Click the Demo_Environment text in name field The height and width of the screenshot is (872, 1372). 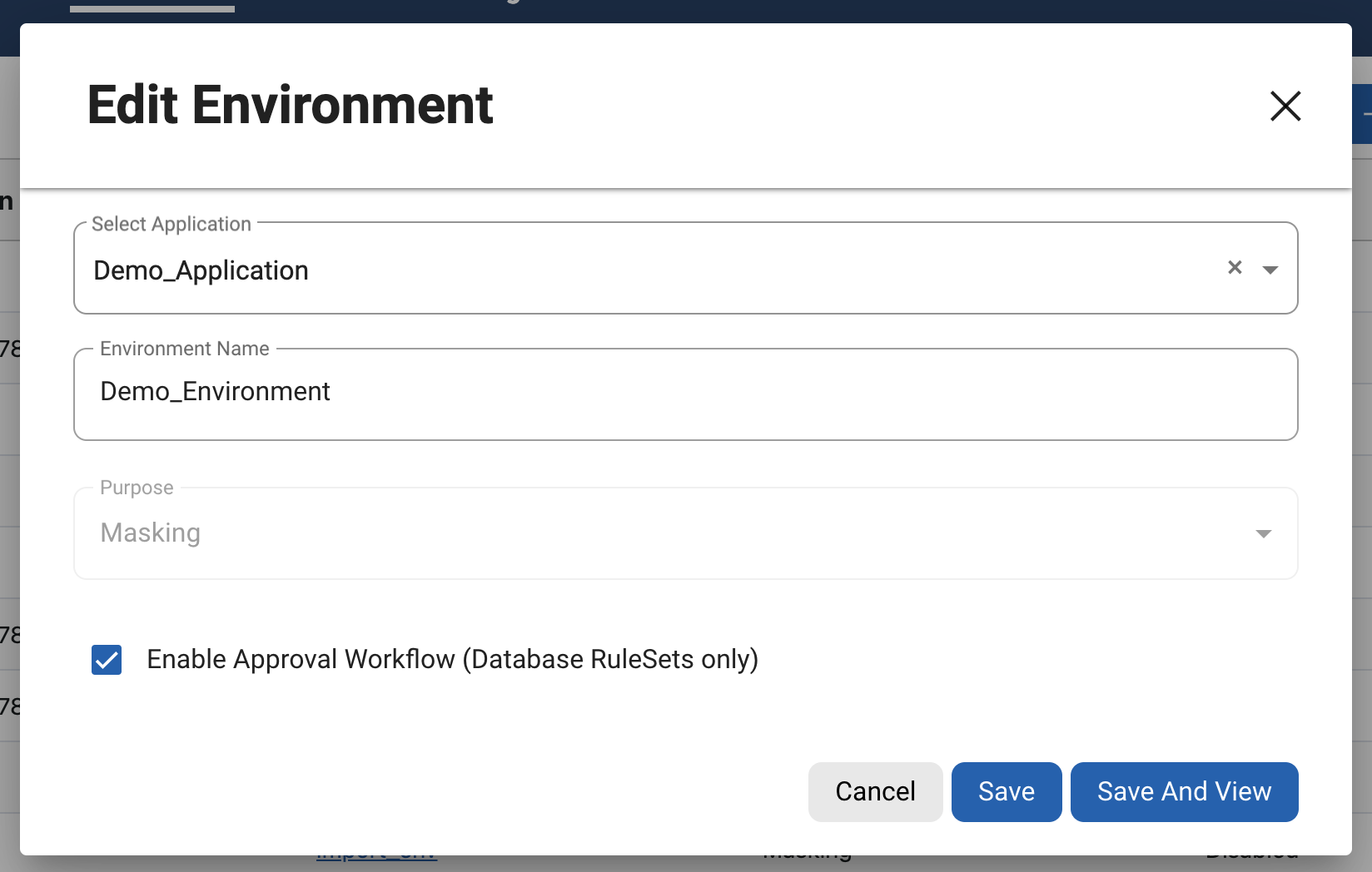click(215, 391)
